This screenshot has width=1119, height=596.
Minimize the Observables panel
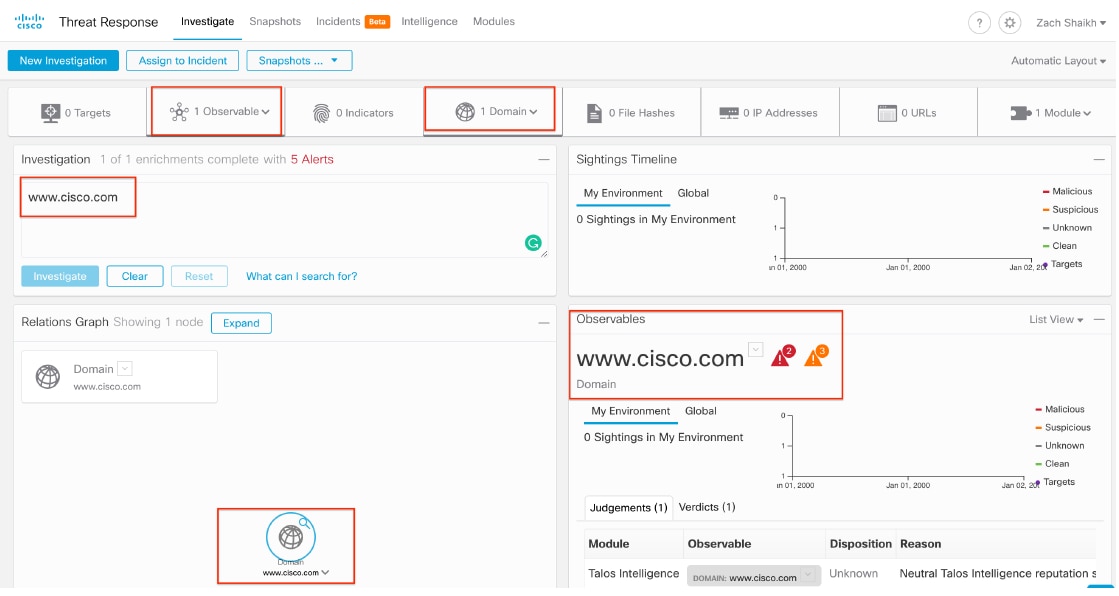click(1099, 320)
